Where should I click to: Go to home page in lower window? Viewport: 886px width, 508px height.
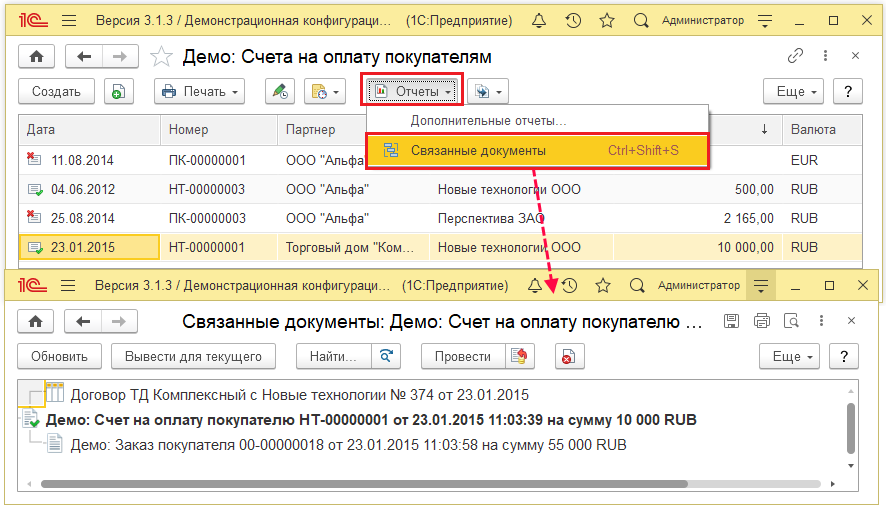pos(36,322)
